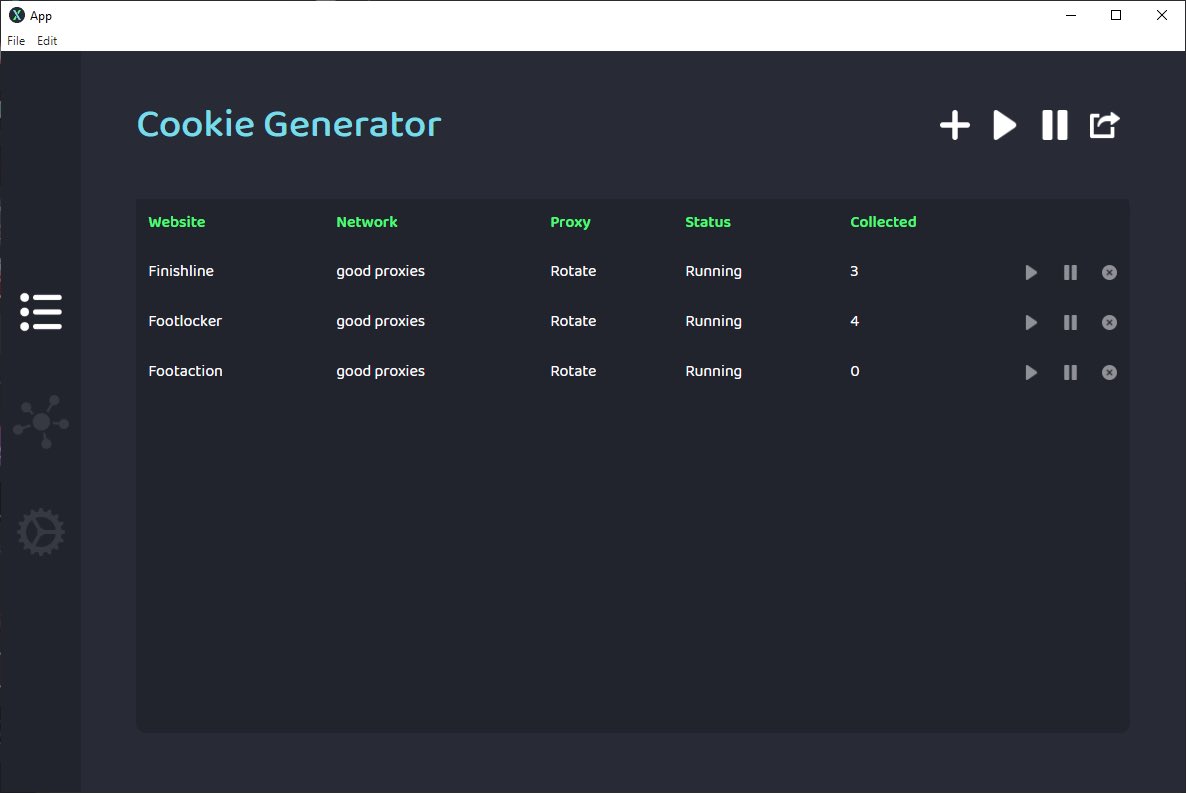Click Rotate in the Footlocker row

[573, 321]
